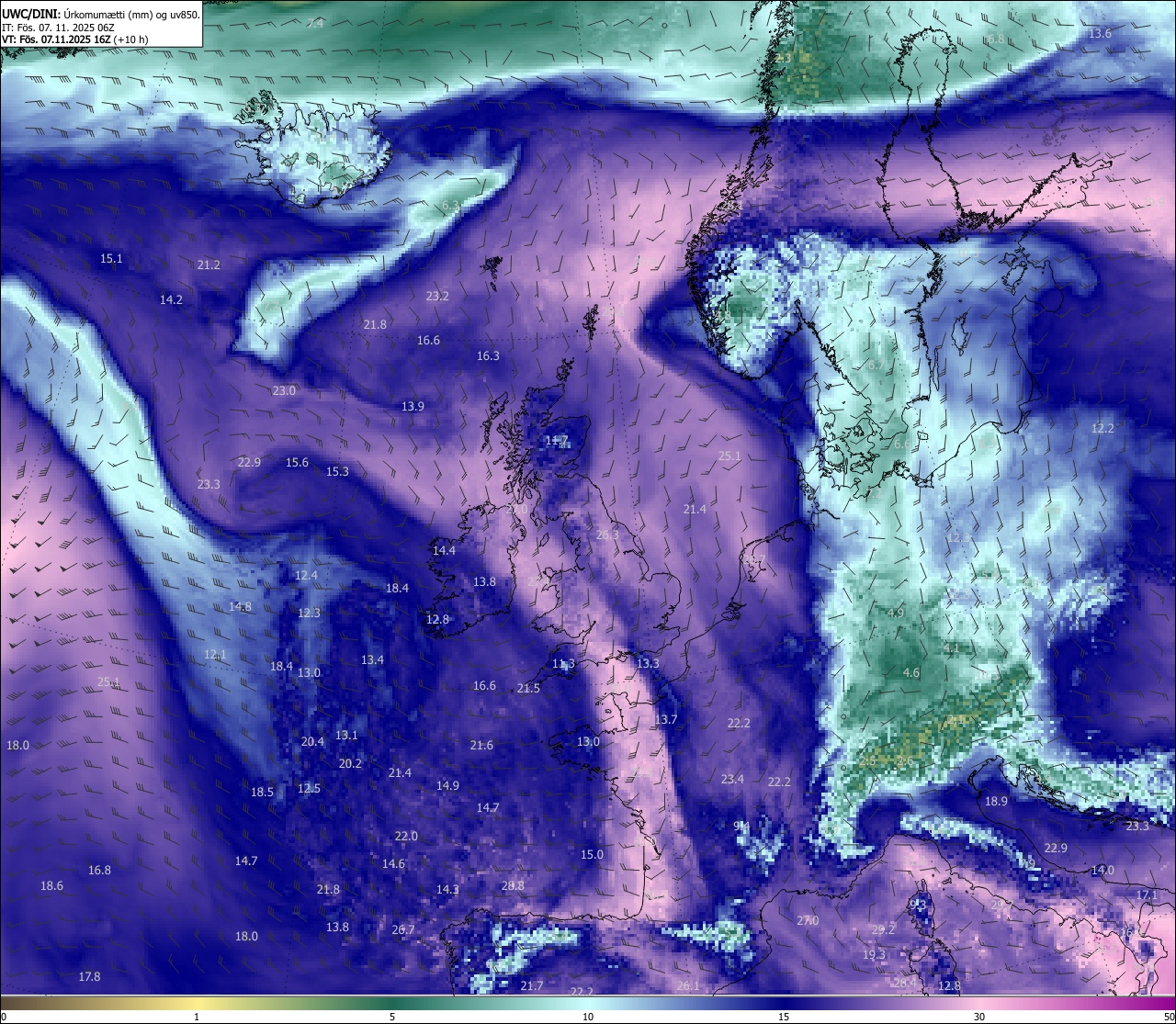The width and height of the screenshot is (1176, 1024).
Task: Click the map value 19.3
Action: [874, 955]
